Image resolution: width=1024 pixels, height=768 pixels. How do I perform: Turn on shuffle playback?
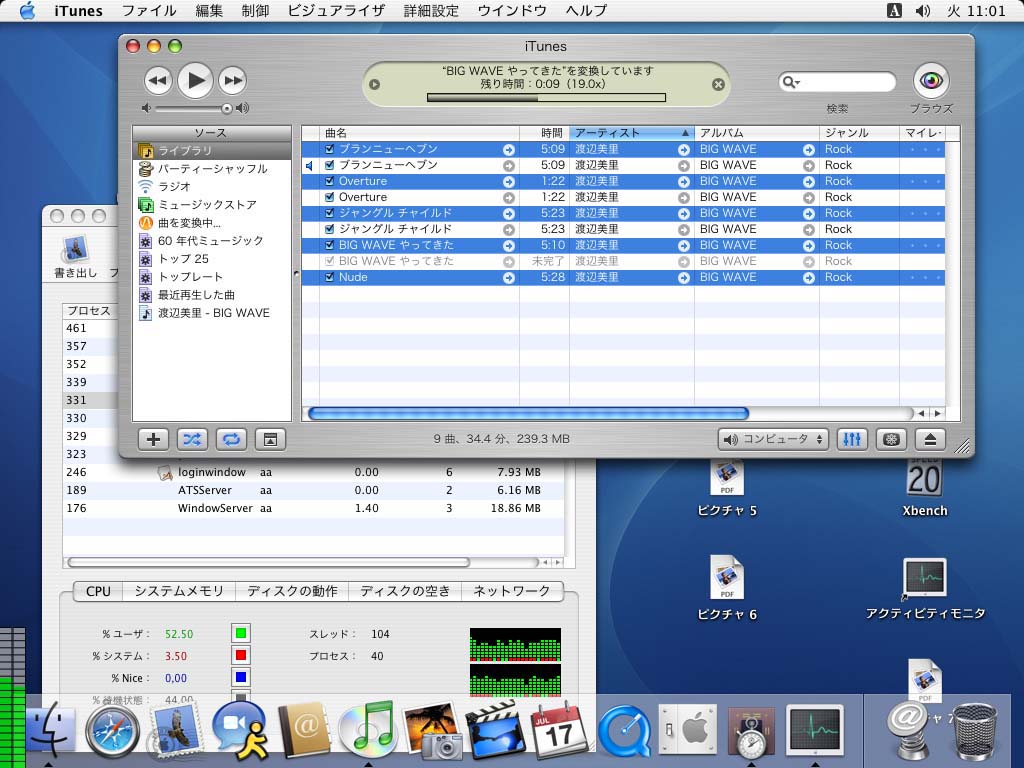coord(192,440)
